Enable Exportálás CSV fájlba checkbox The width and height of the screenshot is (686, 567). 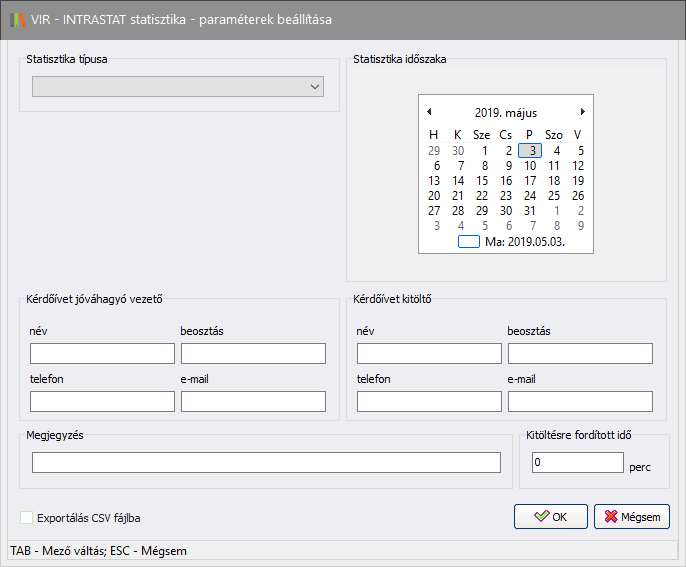point(27,518)
